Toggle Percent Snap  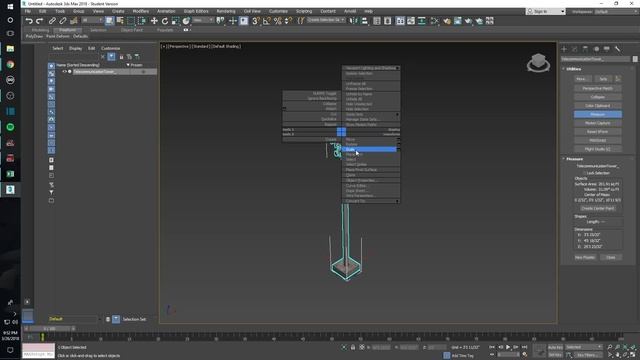pyautogui.click(x=278, y=20)
